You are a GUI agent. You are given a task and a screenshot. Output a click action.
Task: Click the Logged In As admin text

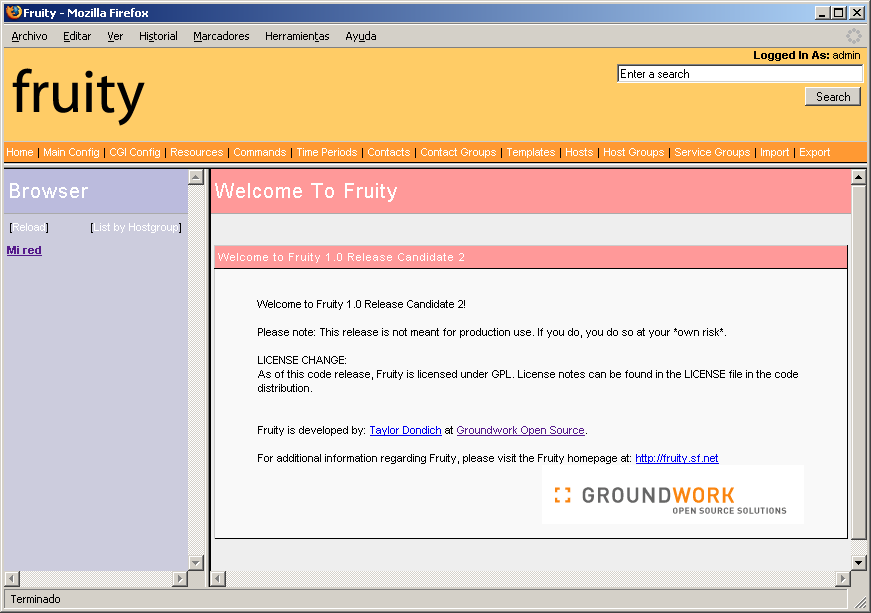[806, 55]
